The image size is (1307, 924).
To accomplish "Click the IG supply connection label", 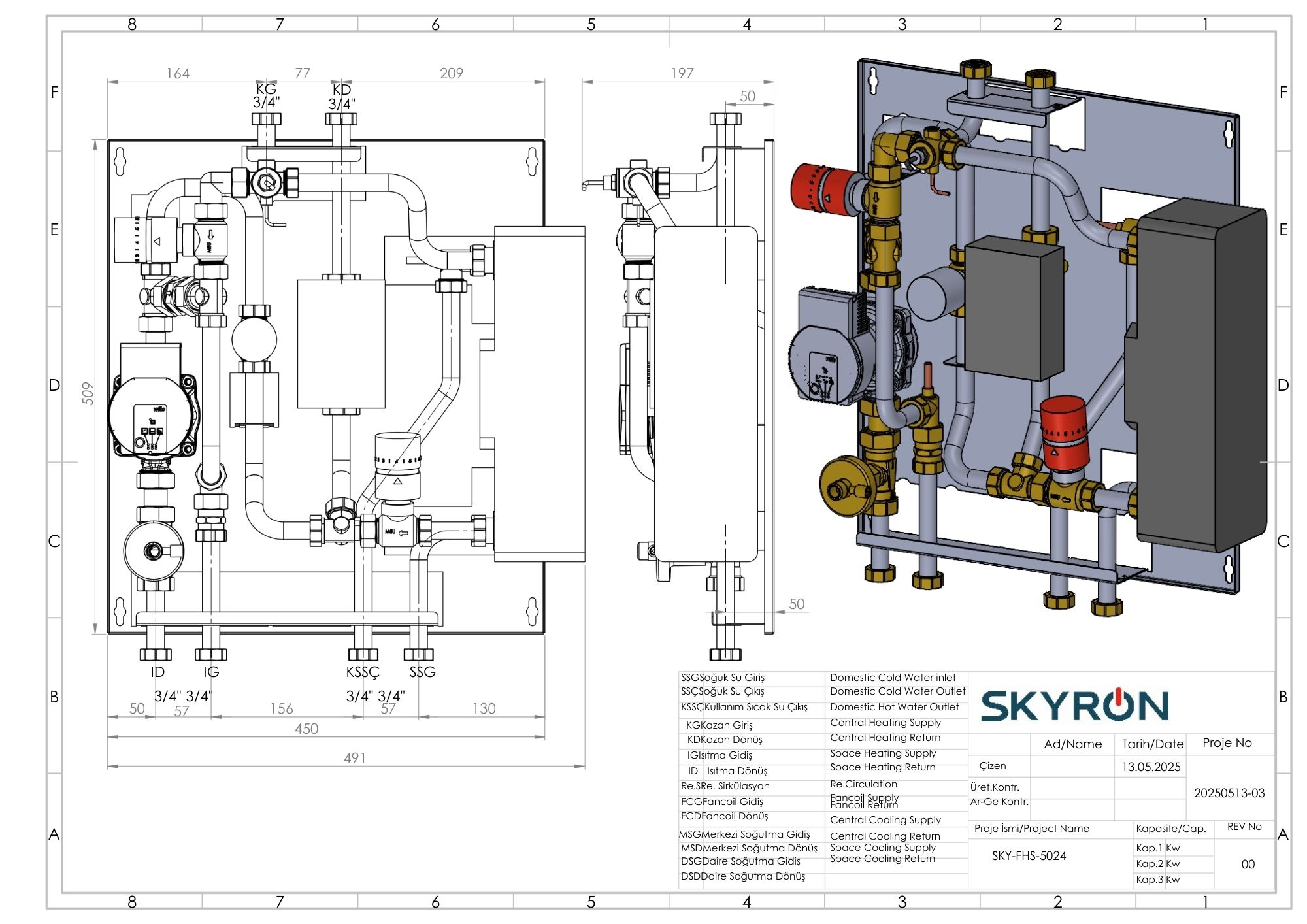I will (x=211, y=672).
